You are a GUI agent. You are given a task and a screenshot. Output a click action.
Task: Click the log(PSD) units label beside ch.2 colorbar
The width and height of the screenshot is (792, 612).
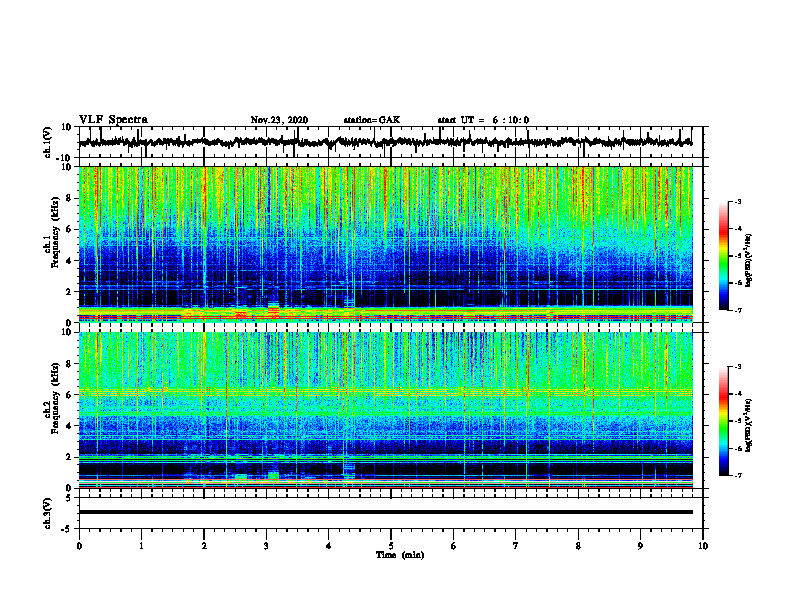[748, 425]
